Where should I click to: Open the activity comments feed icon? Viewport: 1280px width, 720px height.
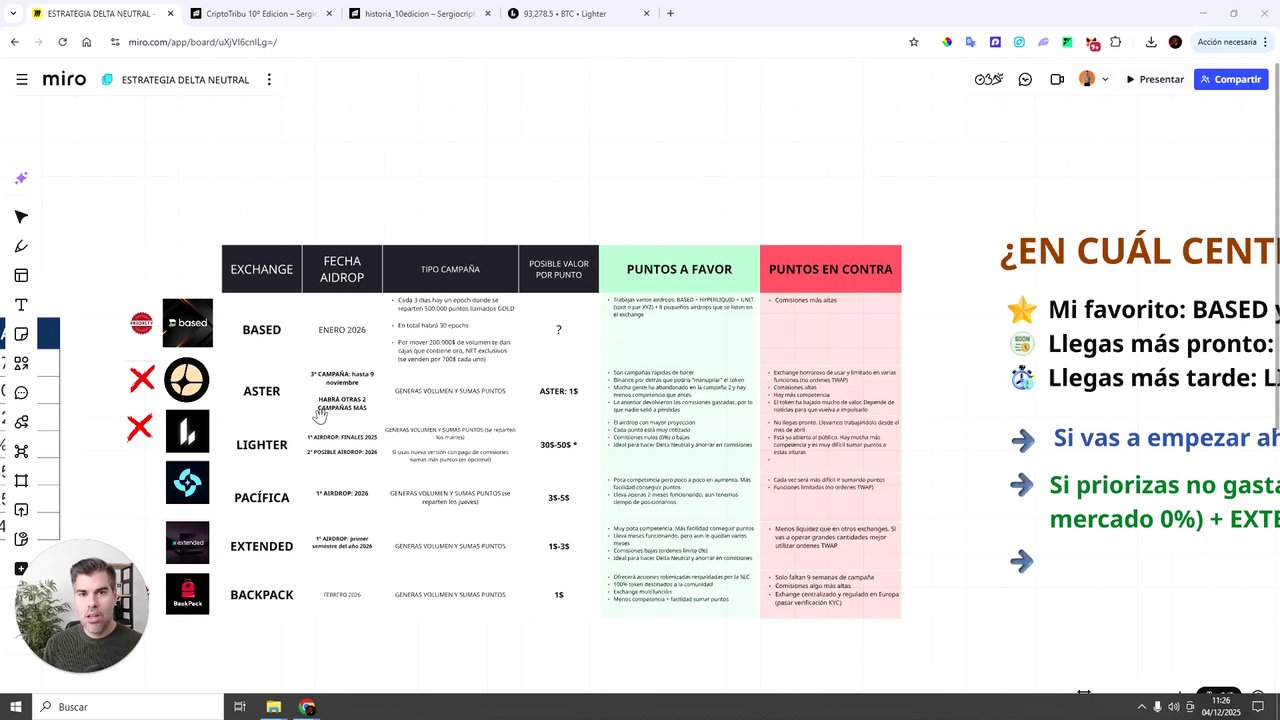point(1025,79)
